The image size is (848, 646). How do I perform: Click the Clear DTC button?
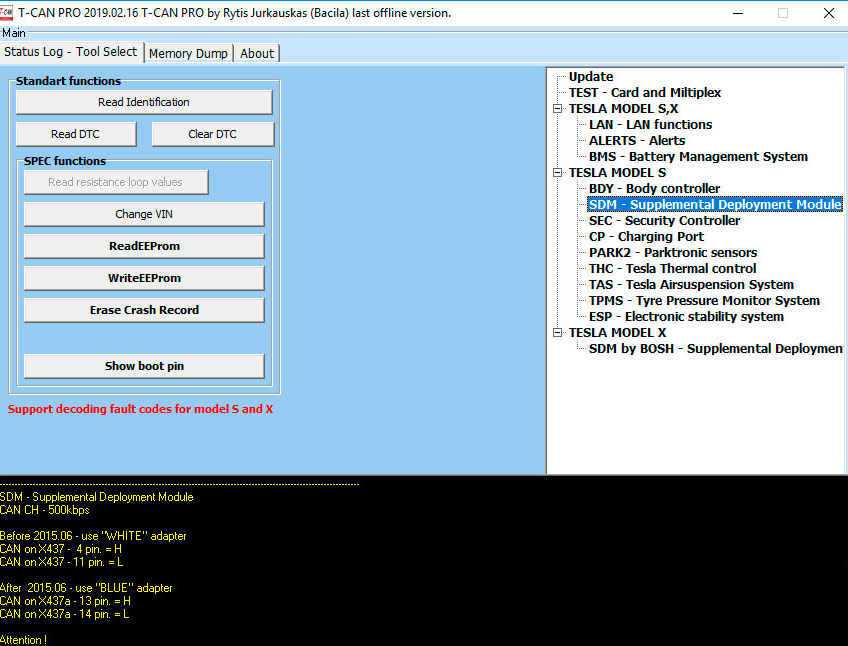(213, 134)
